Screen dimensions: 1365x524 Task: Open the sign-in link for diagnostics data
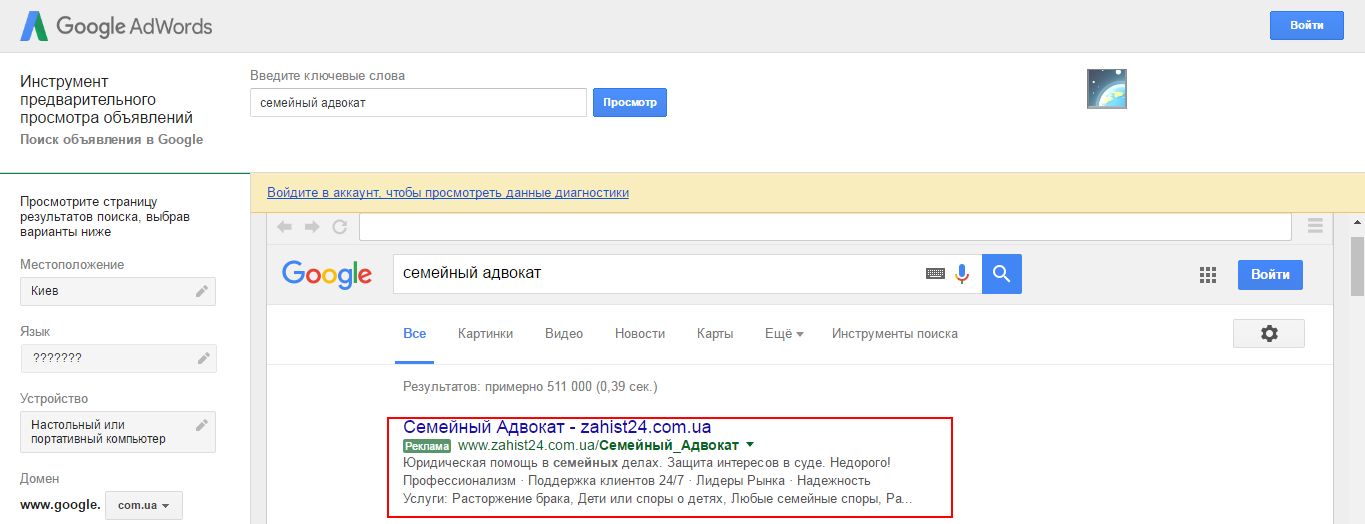coord(448,192)
